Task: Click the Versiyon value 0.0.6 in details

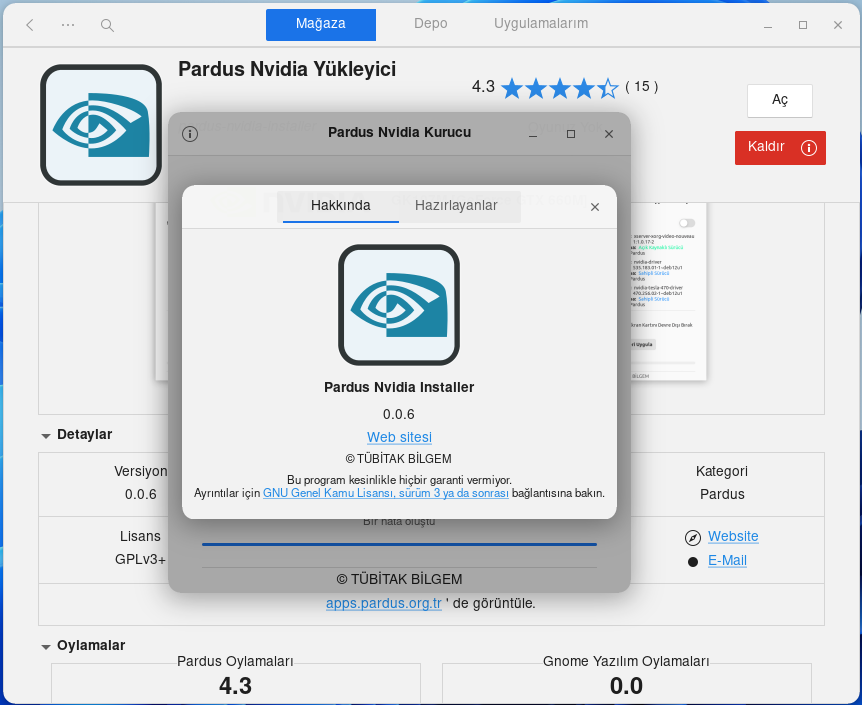Action: (141, 494)
